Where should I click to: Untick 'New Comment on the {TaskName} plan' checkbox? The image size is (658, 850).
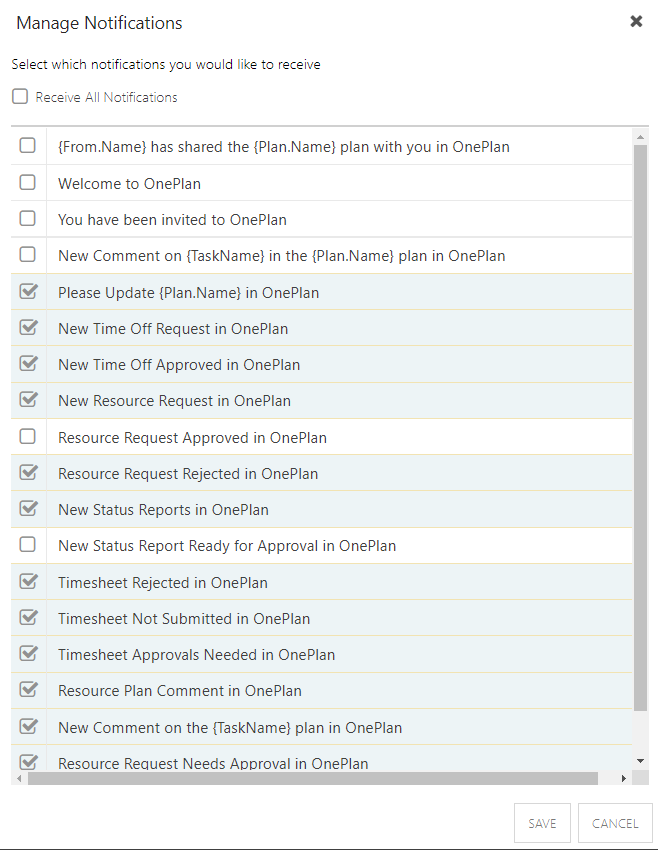pos(28,726)
